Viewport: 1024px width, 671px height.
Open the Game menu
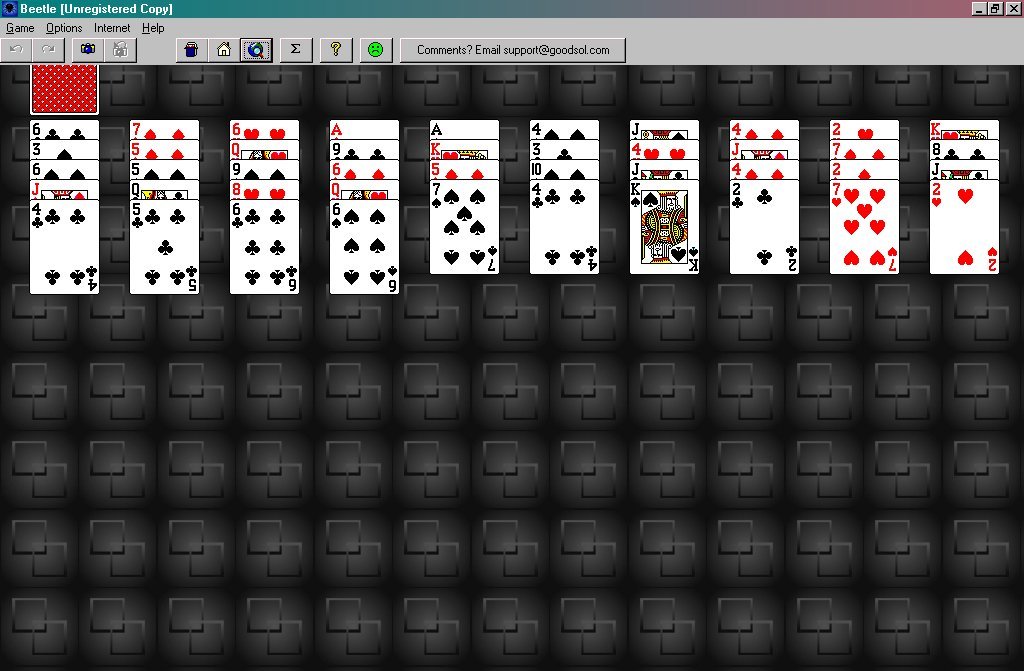20,28
